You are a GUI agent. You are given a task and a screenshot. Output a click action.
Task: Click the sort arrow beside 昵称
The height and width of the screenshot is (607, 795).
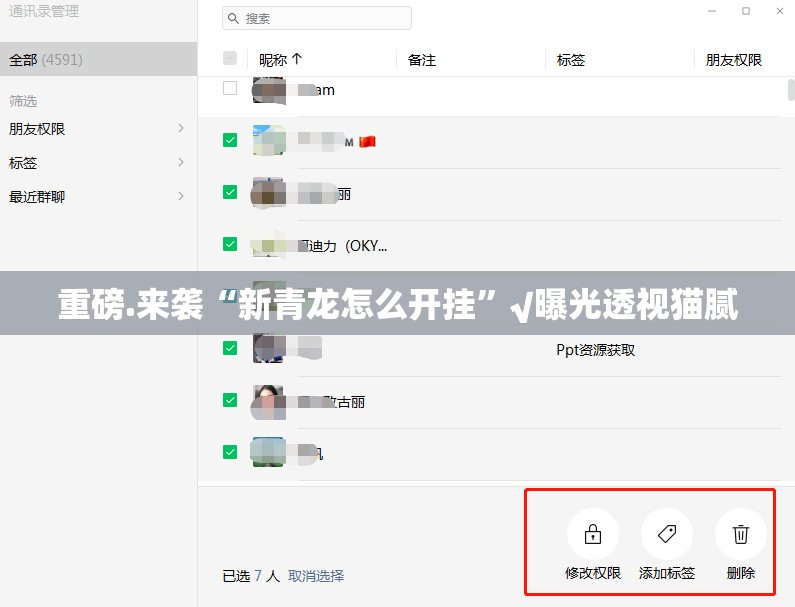coord(297,59)
